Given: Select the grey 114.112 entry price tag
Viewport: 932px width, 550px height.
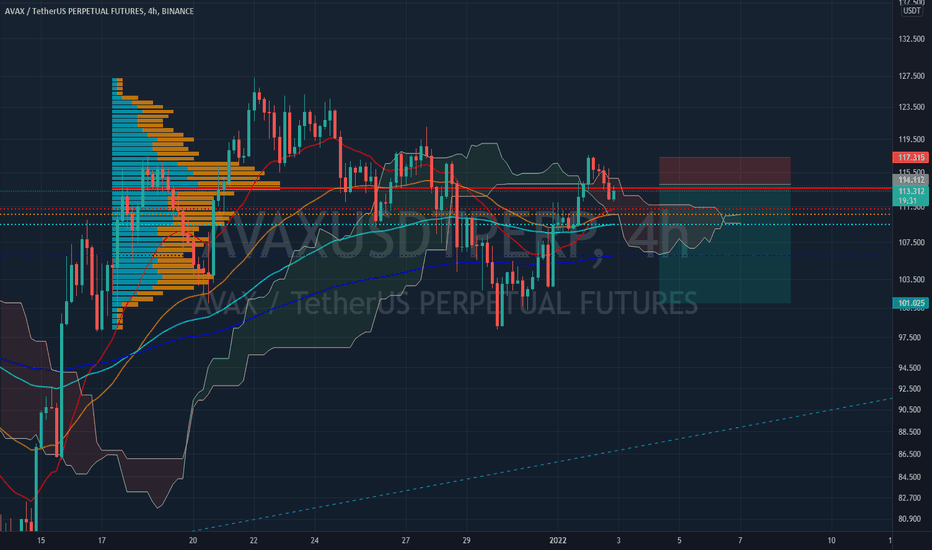Looking at the screenshot, I should point(911,180).
